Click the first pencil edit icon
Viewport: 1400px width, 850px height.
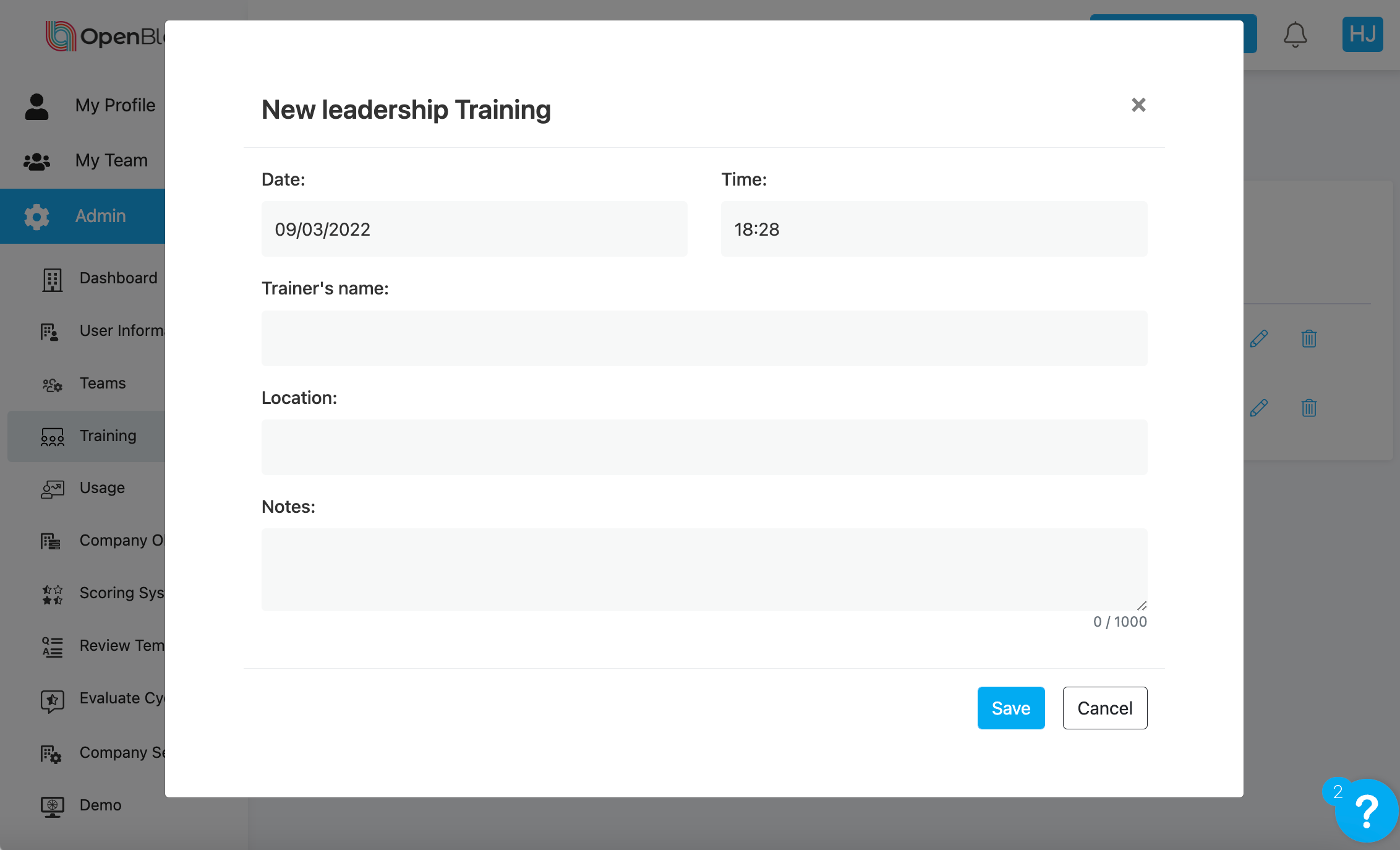1258,339
